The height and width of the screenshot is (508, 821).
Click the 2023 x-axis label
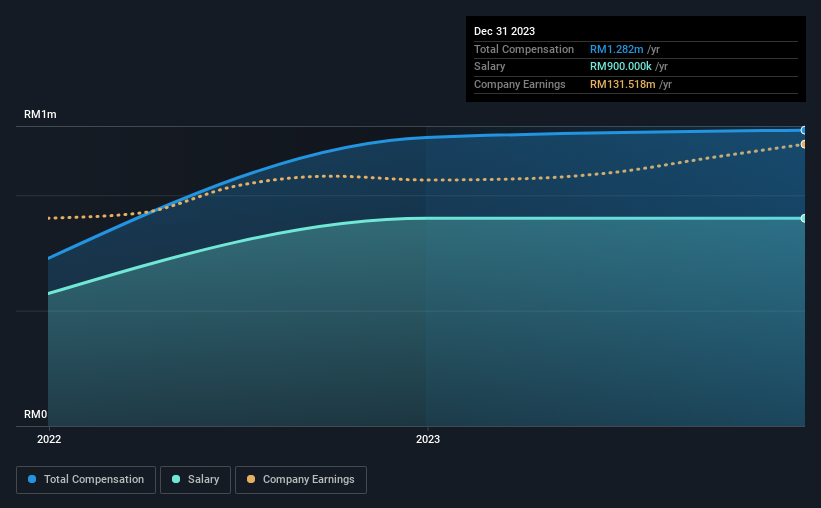coord(428,439)
